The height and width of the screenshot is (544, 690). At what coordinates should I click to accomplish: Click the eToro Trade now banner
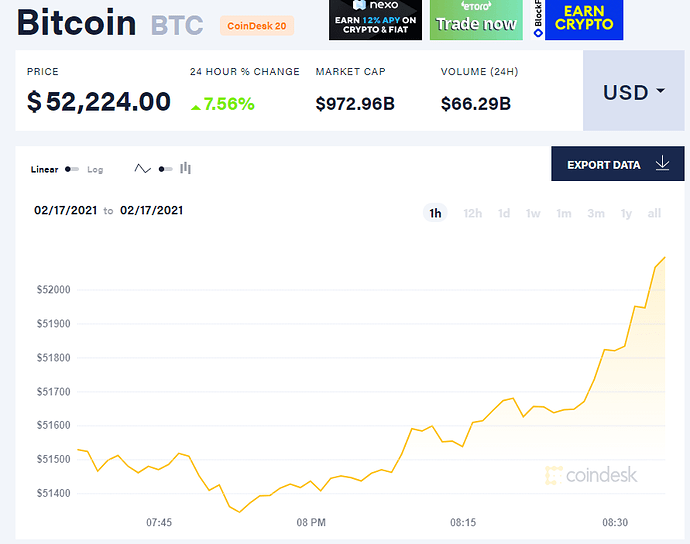(476, 20)
